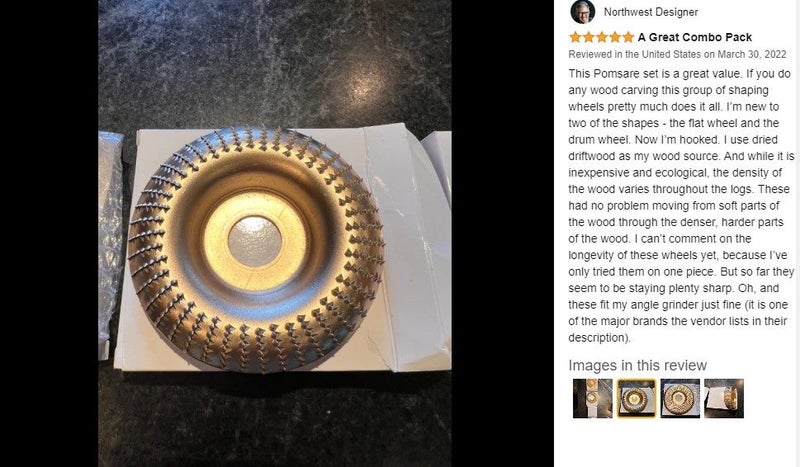Screen dimensions: 800x467
Task: Click the vertical scrollbar at right edge
Action: pos(797,233)
